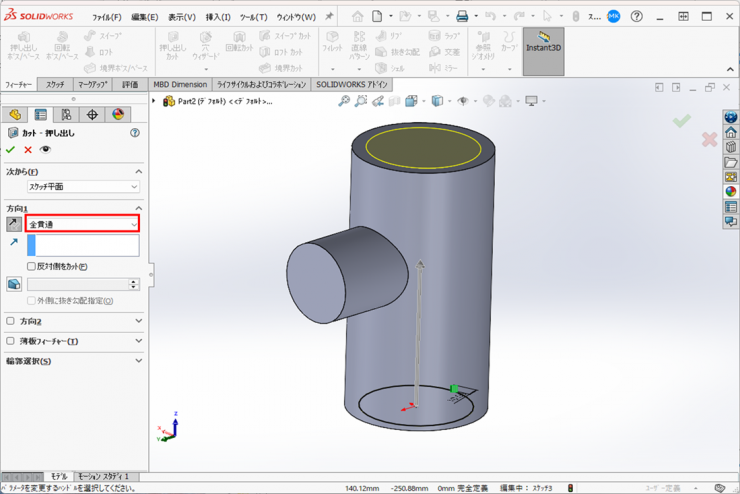Enable the 方向2 checkbox
The width and height of the screenshot is (740, 494).
coord(11,321)
